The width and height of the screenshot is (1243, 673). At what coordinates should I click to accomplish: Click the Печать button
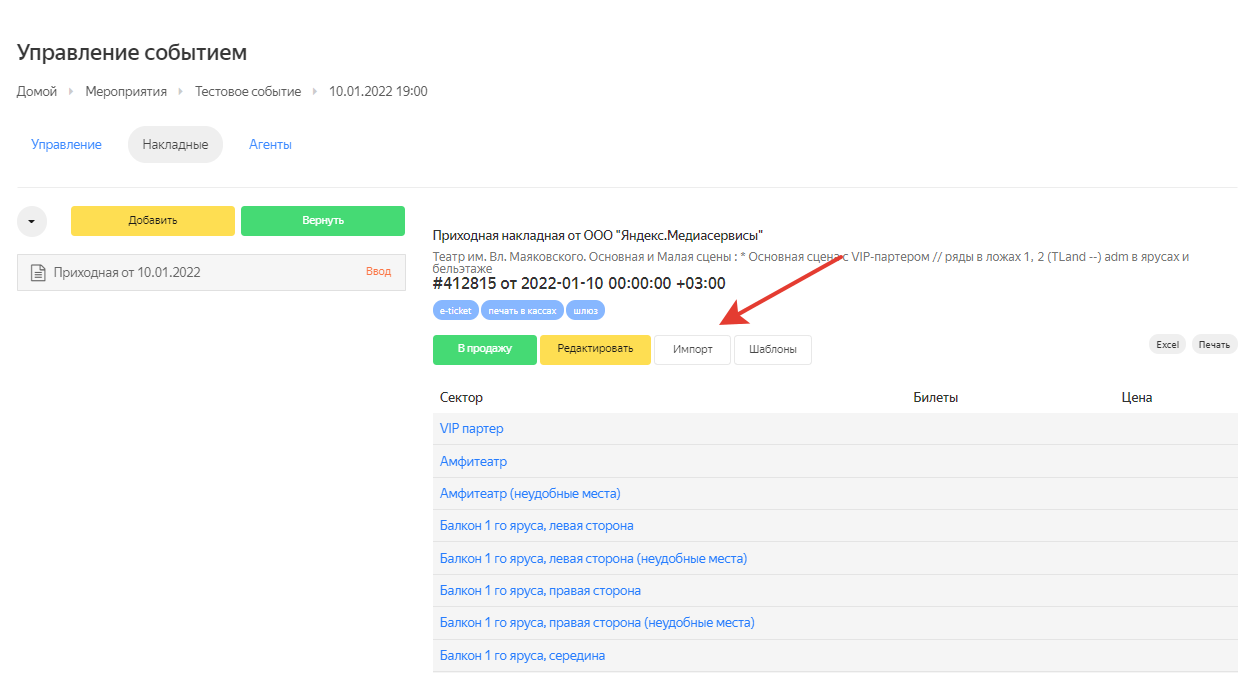coord(1214,344)
